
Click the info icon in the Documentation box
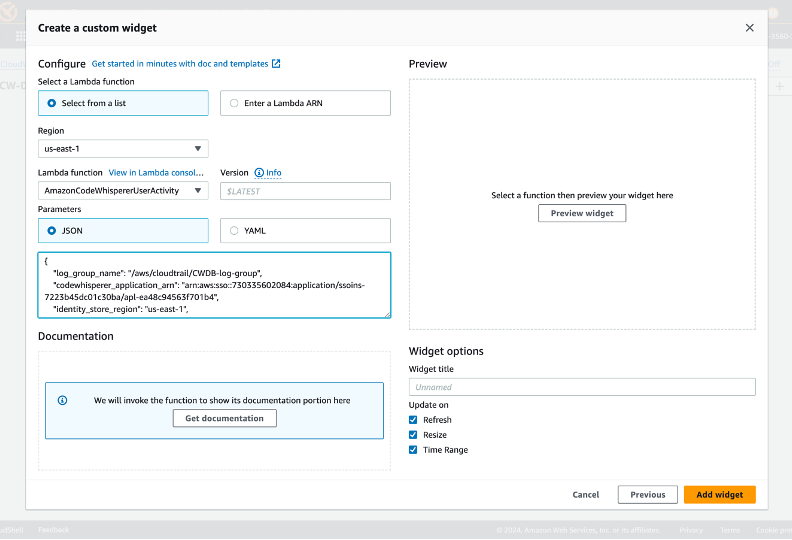pos(62,400)
